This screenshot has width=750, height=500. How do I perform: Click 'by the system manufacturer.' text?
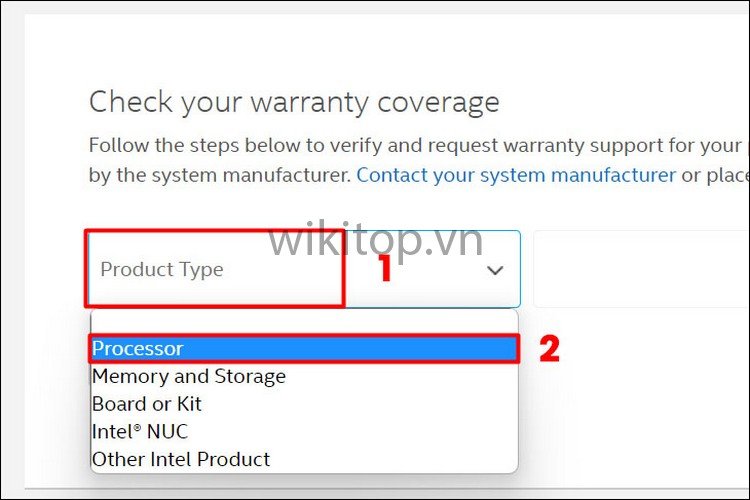(219, 175)
